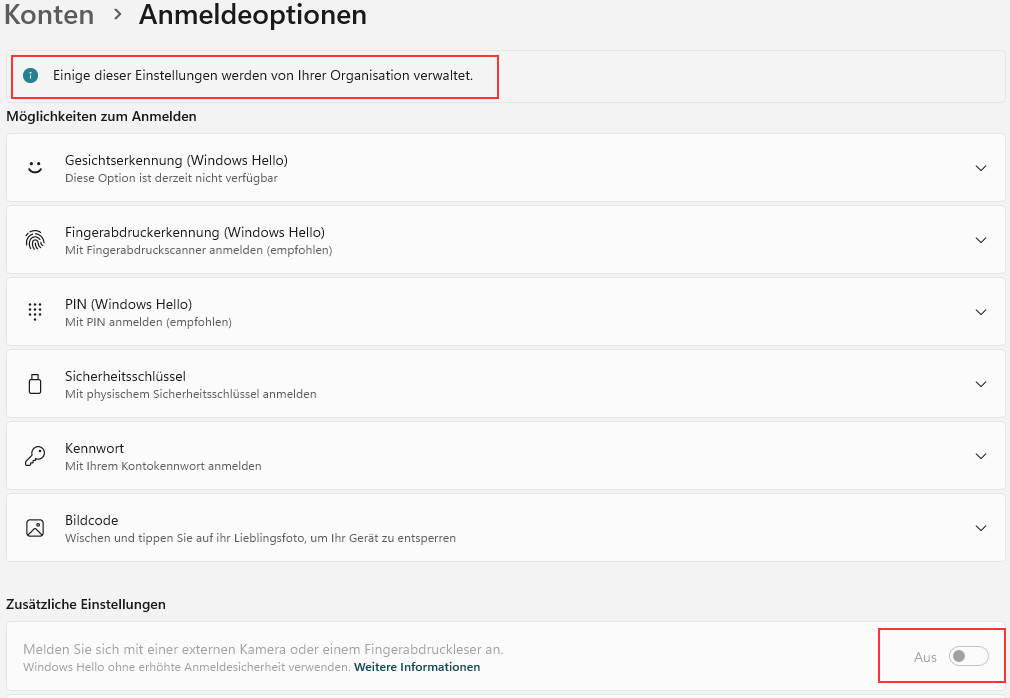This screenshot has height=698, width=1010.
Task: Click 'Windows Hello ohne erhöhte Anmeldesicherheit' text
Action: tap(187, 667)
